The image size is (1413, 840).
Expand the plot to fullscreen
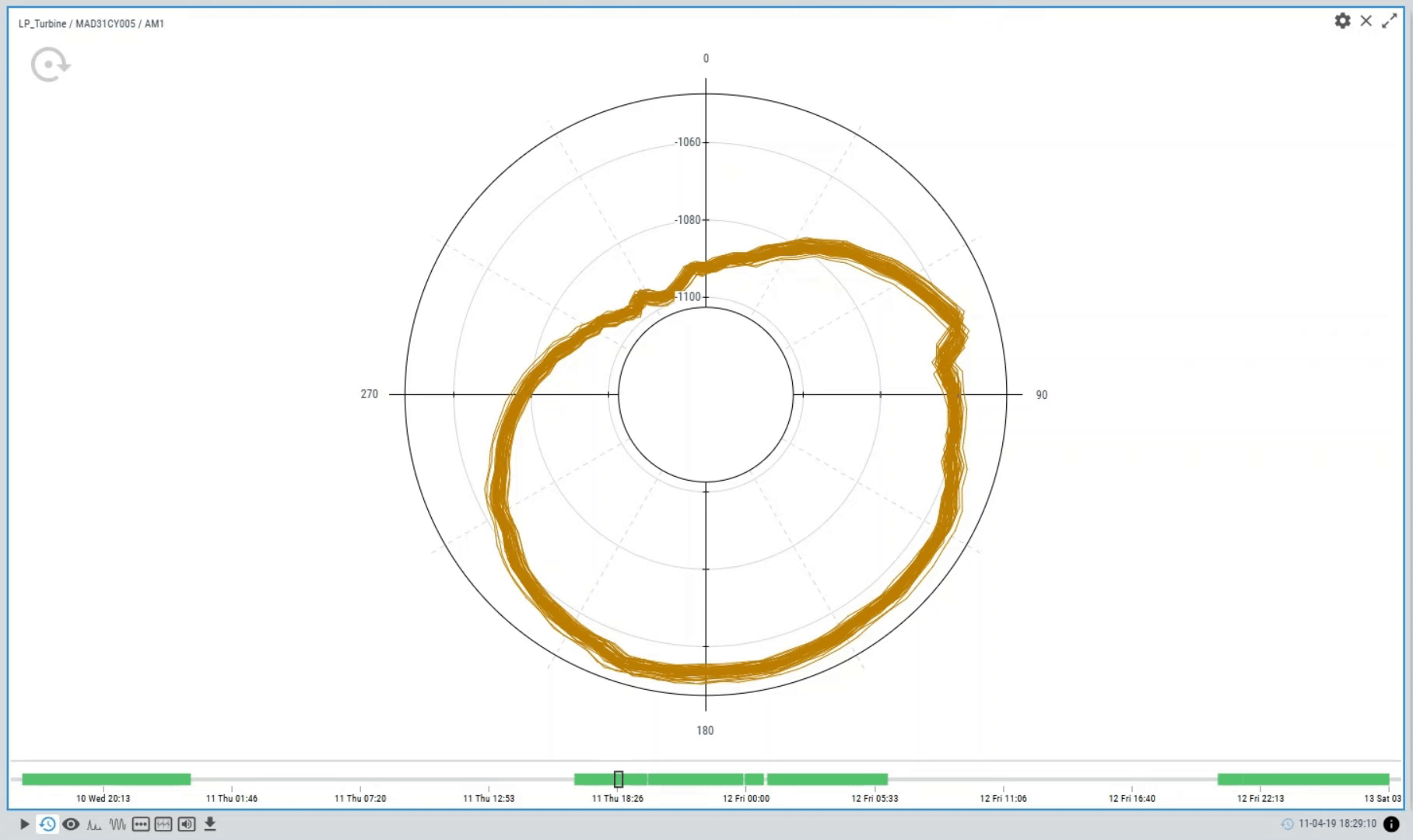pyautogui.click(x=1389, y=21)
